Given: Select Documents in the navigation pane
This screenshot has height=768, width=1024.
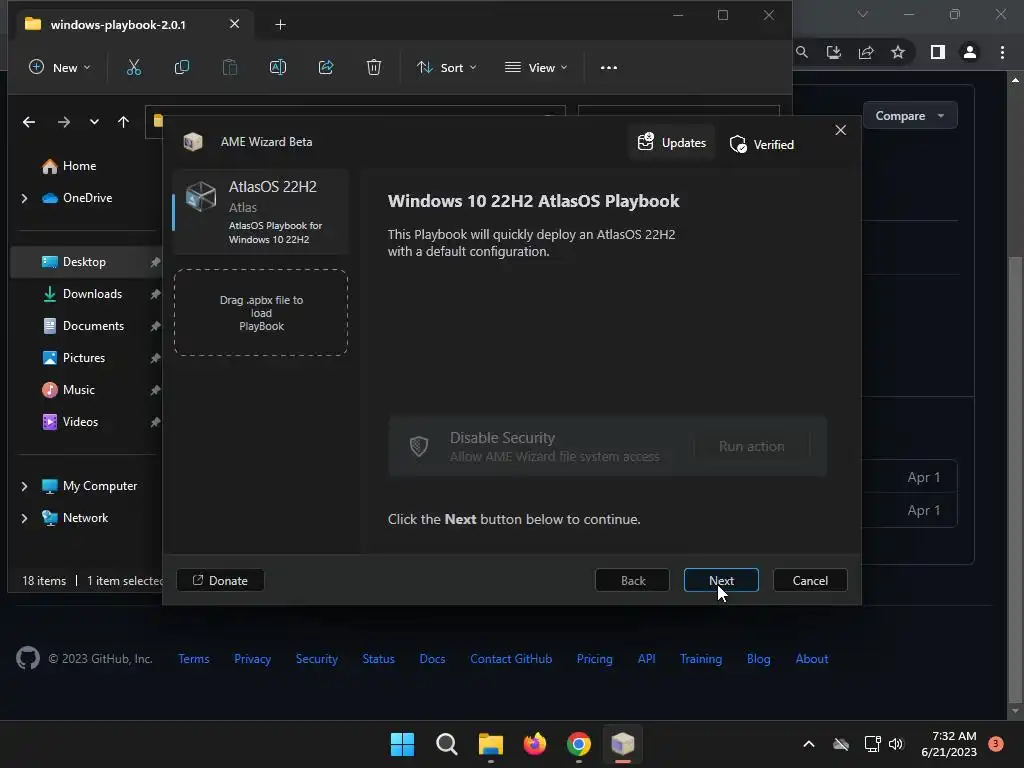Looking at the screenshot, I should tap(83, 326).
